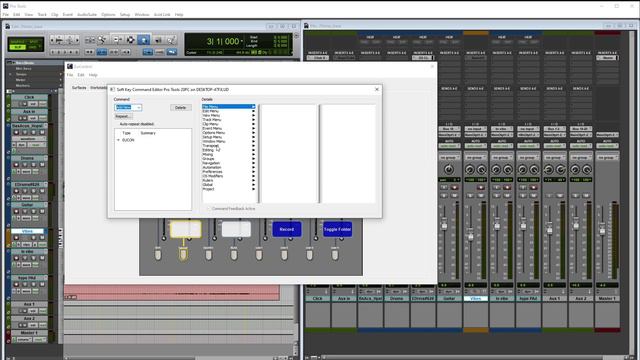Viewport: 640px width, 360px height.
Task: Open automation mode selector on Aux 2 channel
Action: pyautogui.click(x=581, y=146)
